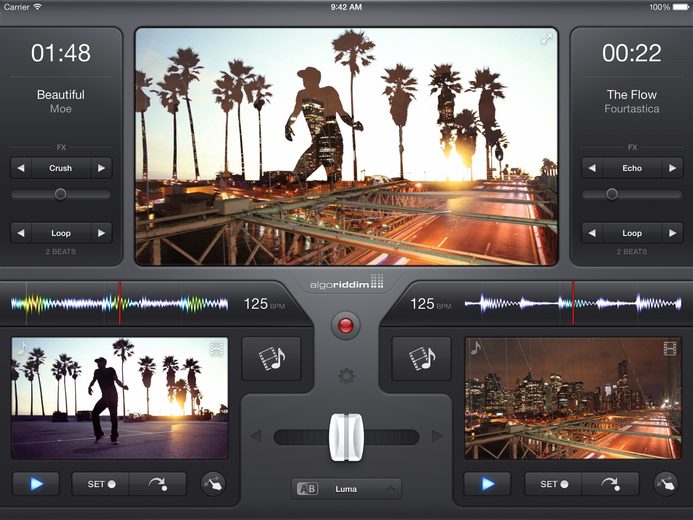Increase left deck loop length

[x=101, y=233]
